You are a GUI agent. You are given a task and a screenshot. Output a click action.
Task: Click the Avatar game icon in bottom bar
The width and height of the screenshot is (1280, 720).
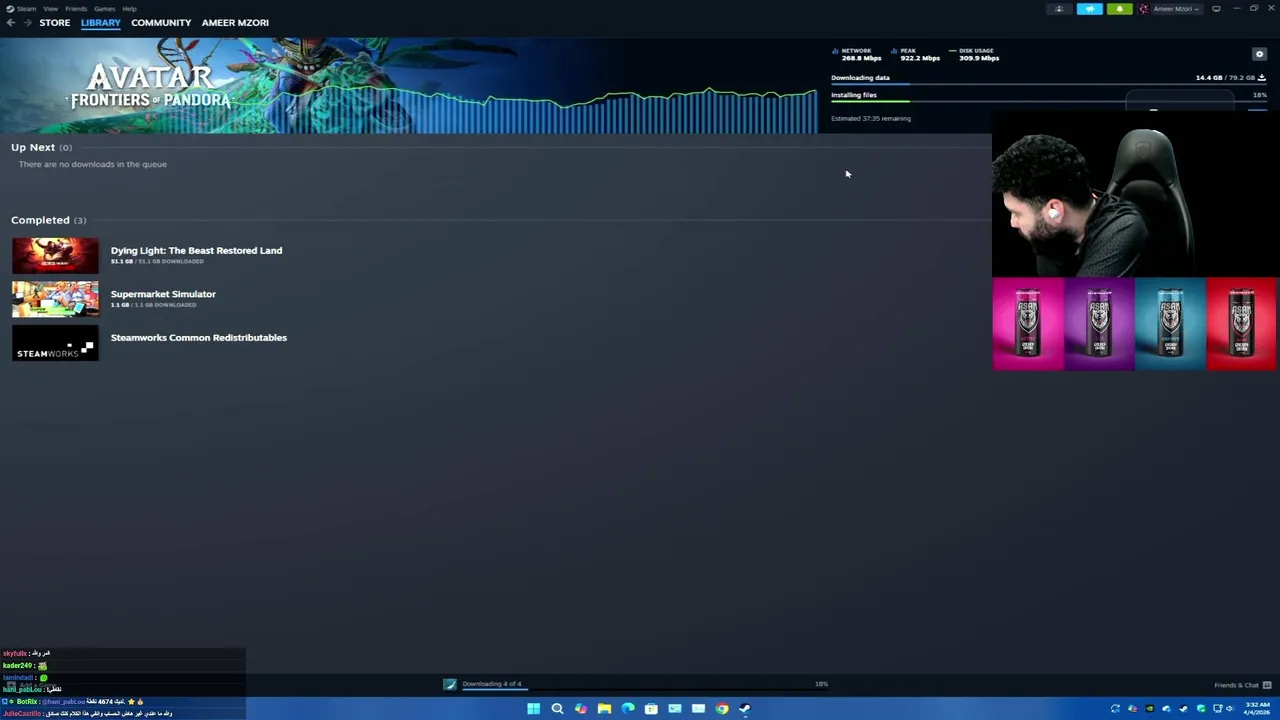click(450, 685)
